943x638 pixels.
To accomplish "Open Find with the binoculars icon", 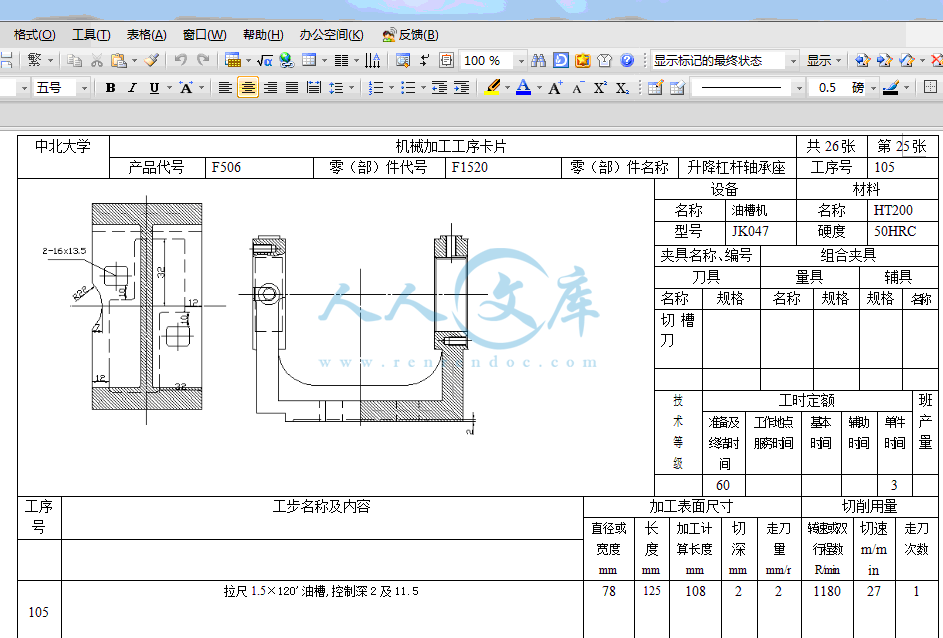I will 538,60.
